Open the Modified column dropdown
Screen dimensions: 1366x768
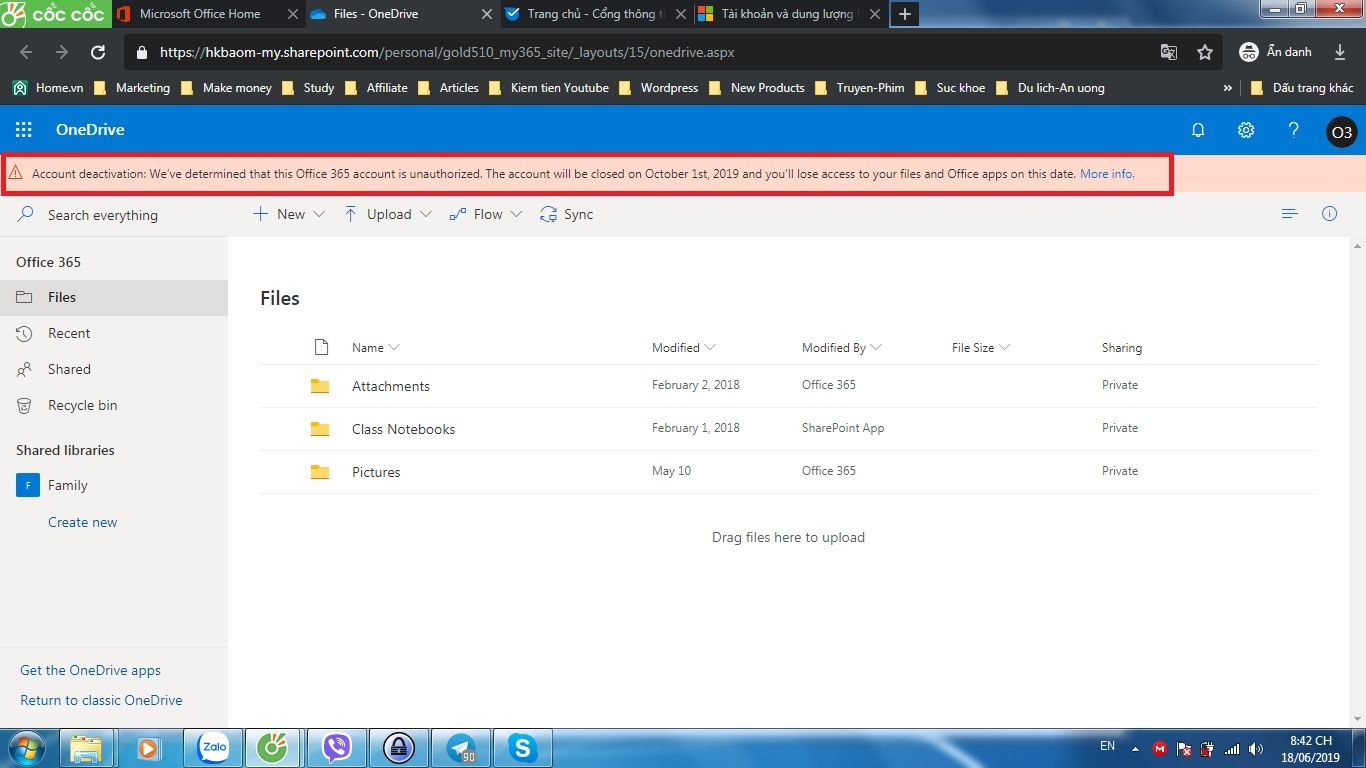(684, 347)
